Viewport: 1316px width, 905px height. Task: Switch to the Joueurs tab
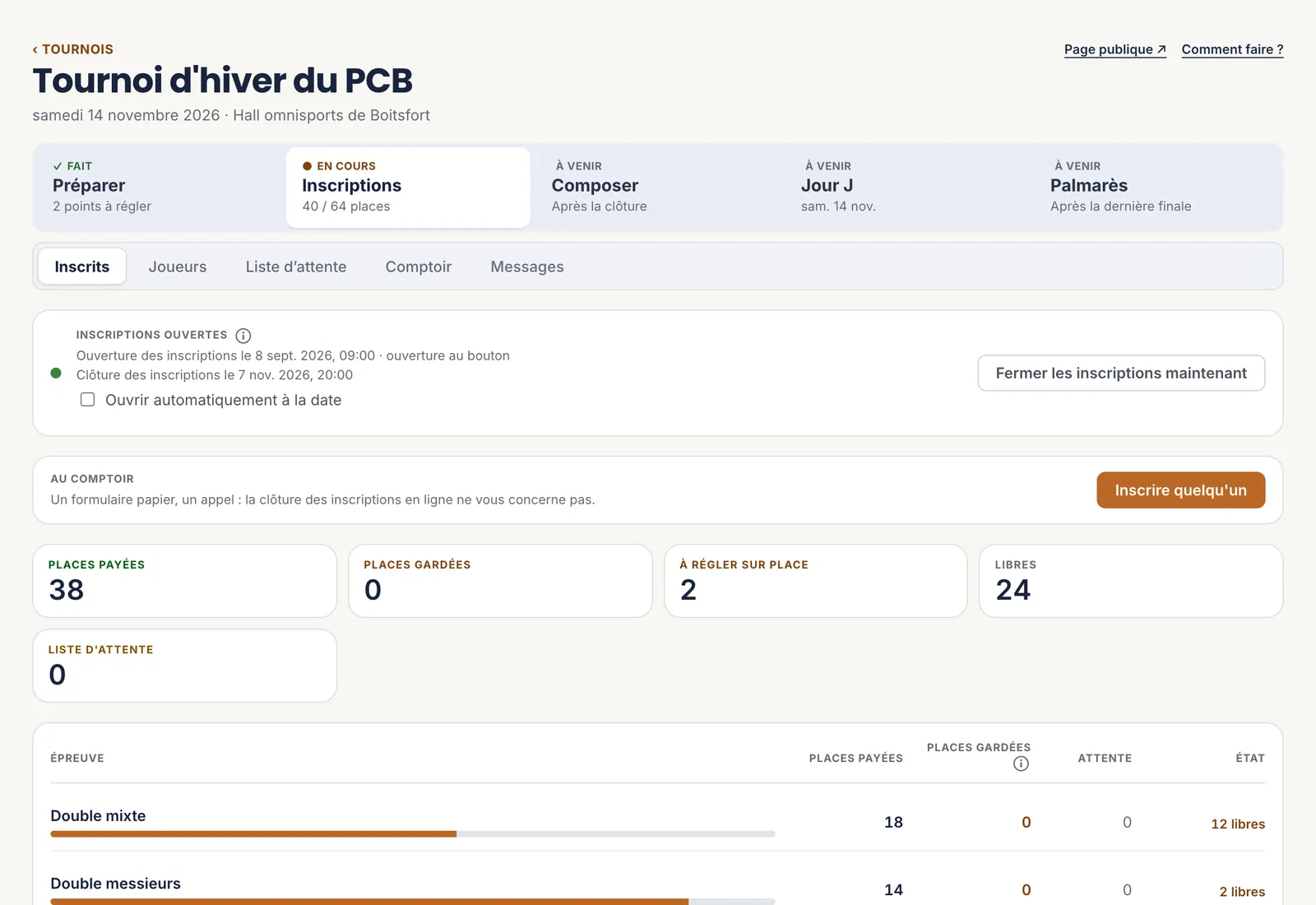pos(178,267)
